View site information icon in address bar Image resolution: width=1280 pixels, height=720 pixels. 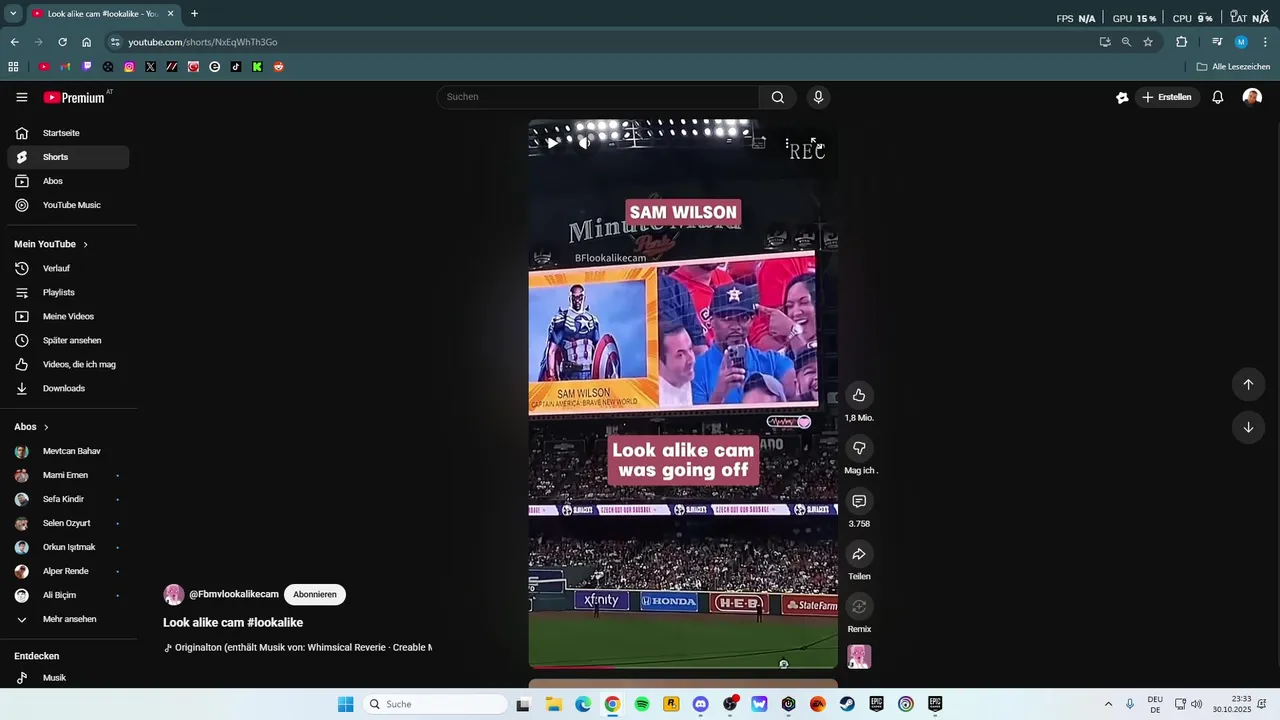pos(115,42)
